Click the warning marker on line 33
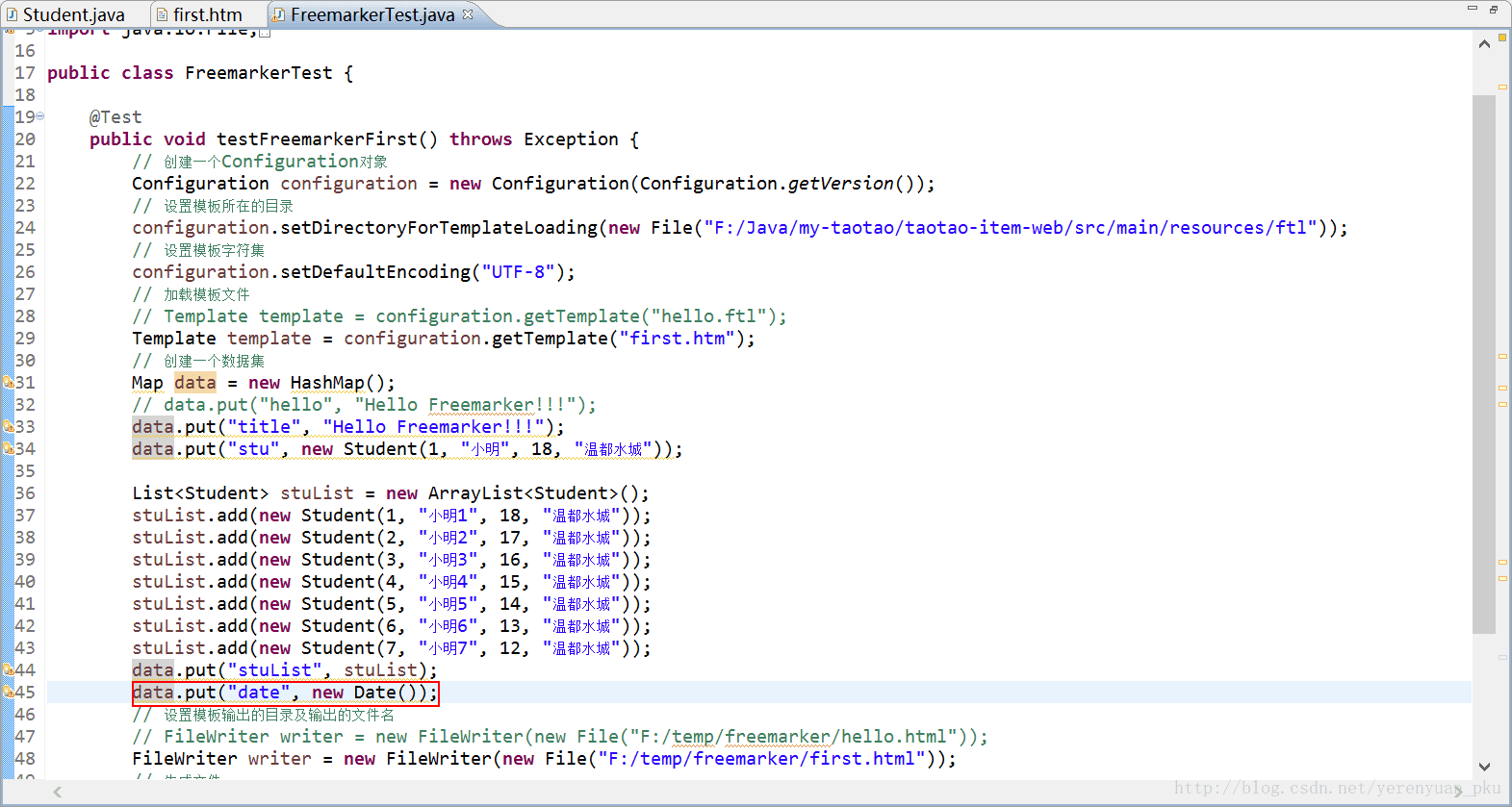Image resolution: width=1512 pixels, height=807 pixels. click(8, 427)
